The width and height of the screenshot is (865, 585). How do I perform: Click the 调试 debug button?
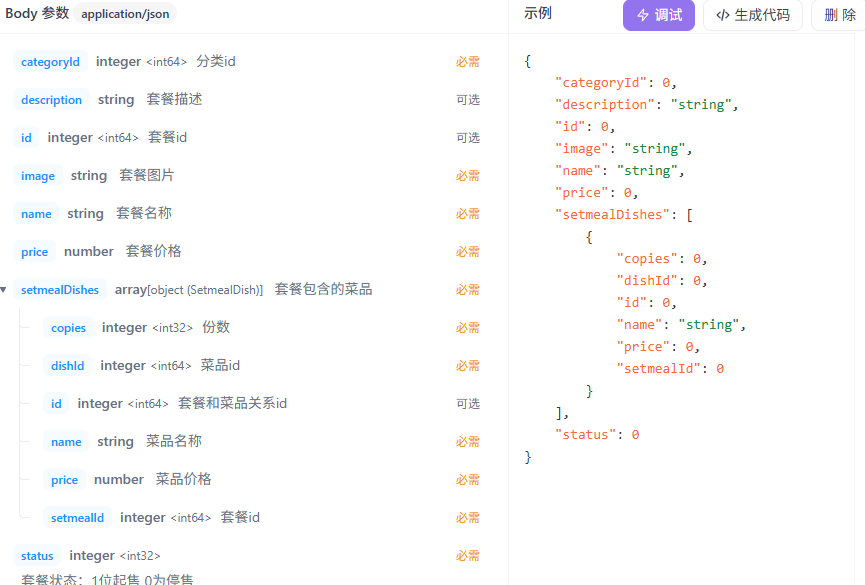point(659,15)
